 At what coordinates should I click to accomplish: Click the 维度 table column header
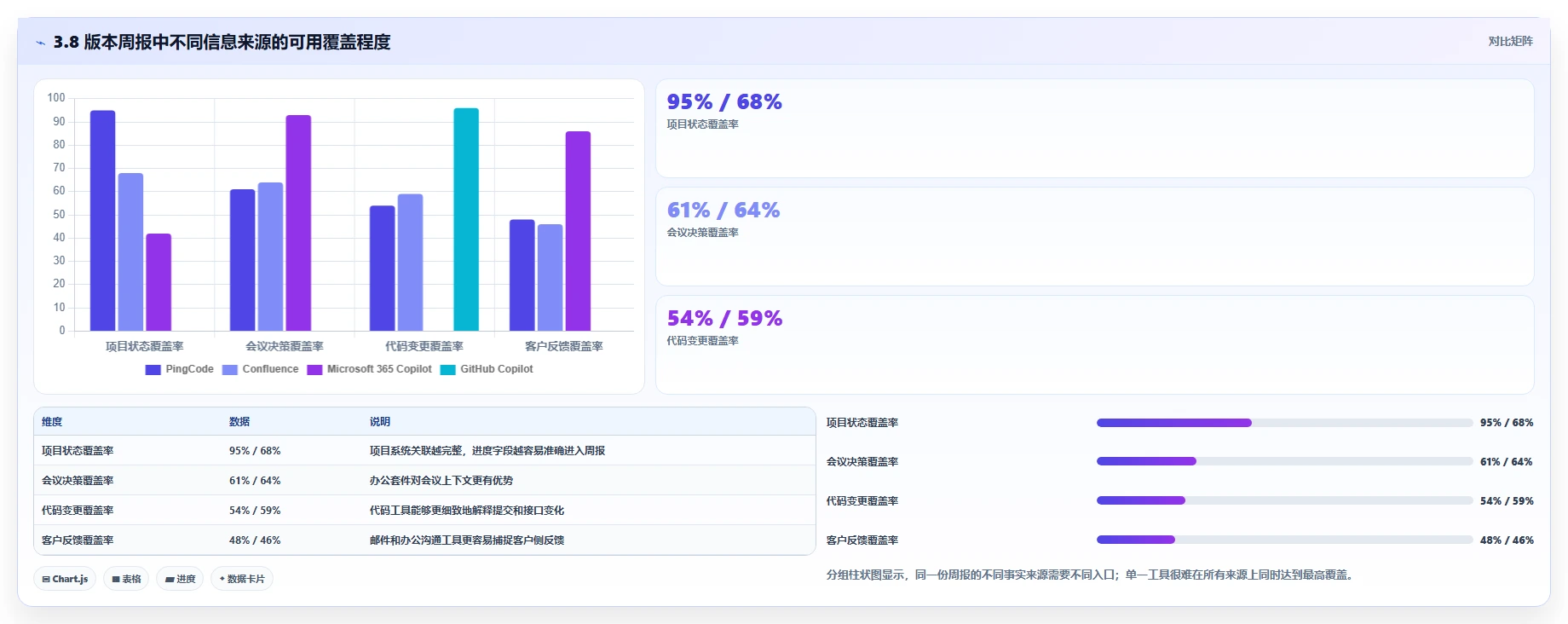[52, 422]
